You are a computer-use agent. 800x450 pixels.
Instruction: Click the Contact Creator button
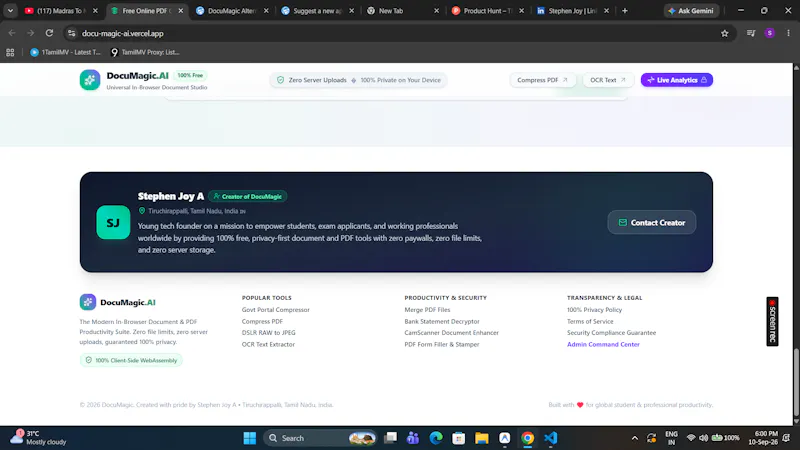652,222
